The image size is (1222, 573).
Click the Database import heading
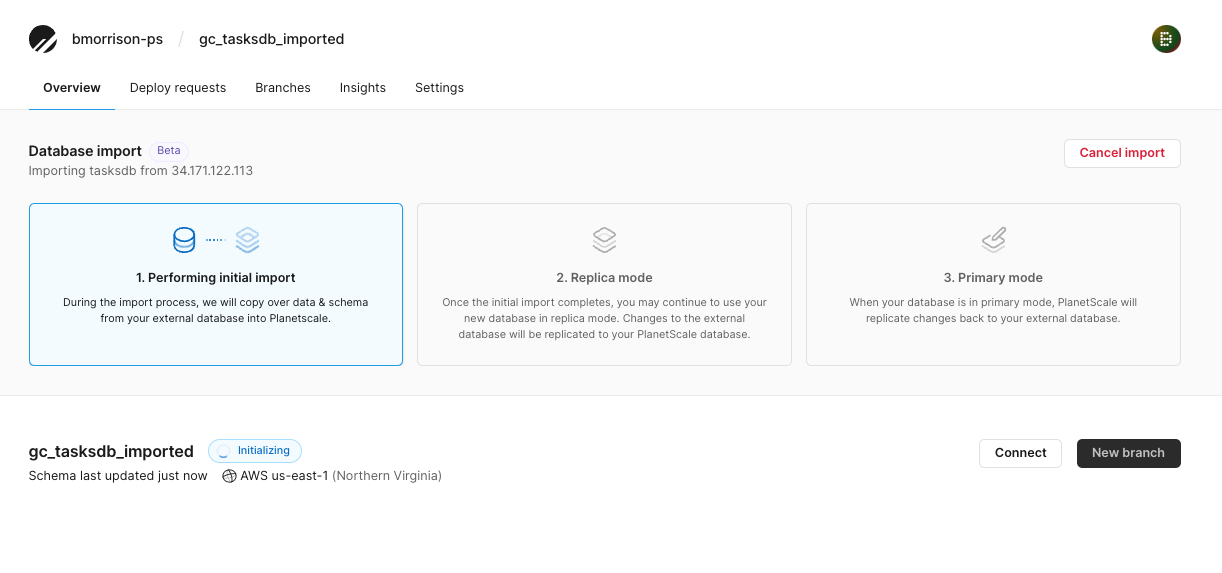coord(85,151)
